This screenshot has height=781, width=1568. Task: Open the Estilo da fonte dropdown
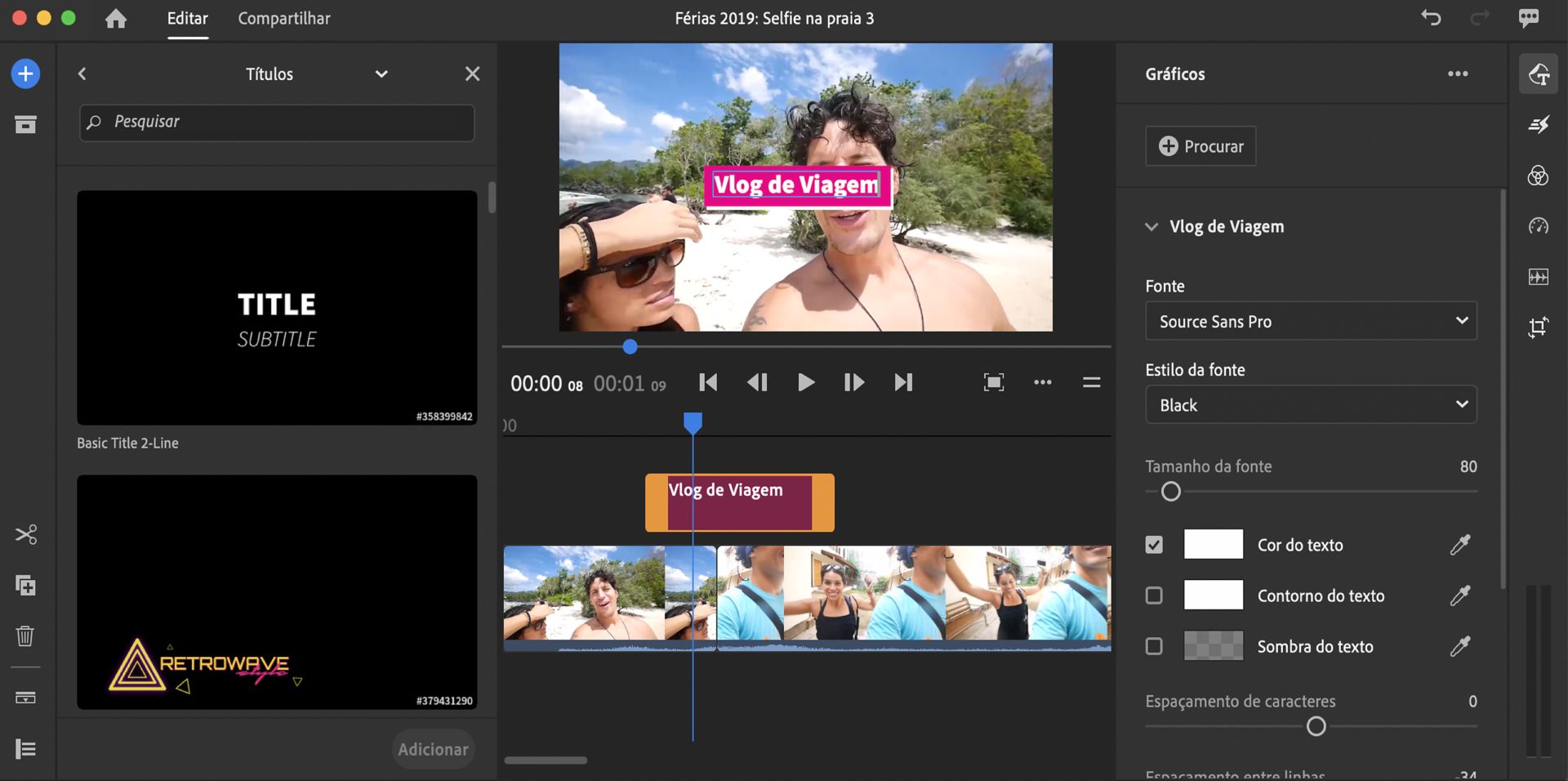[1310, 404]
